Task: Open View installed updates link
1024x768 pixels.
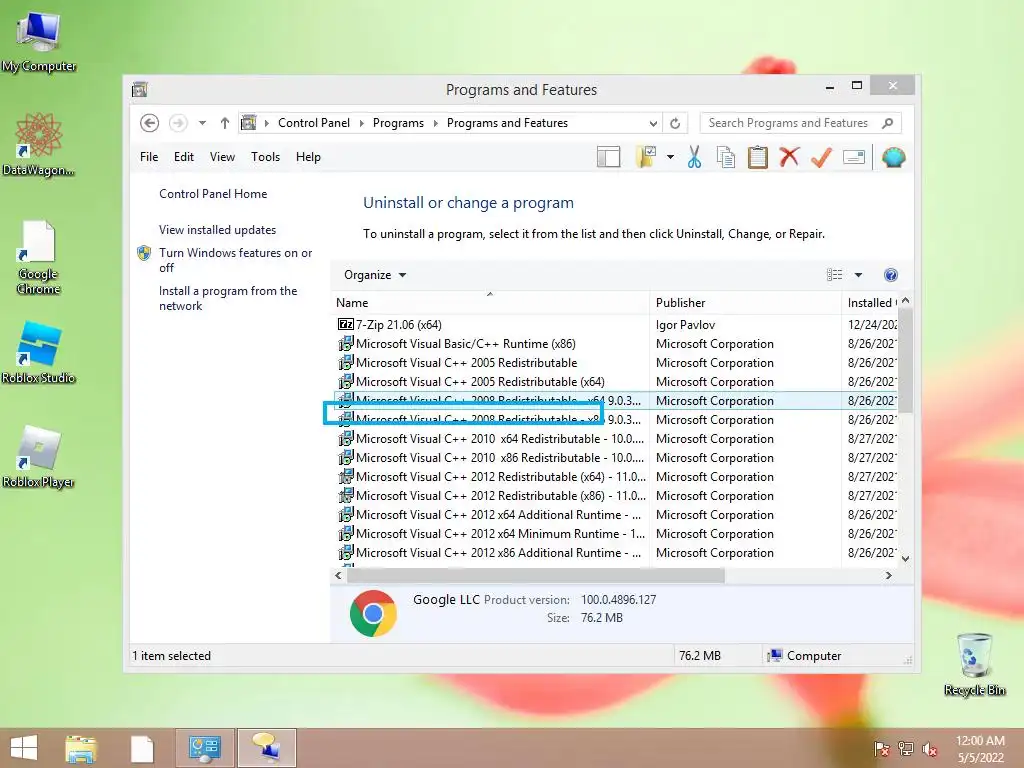Action: pyautogui.click(x=217, y=230)
